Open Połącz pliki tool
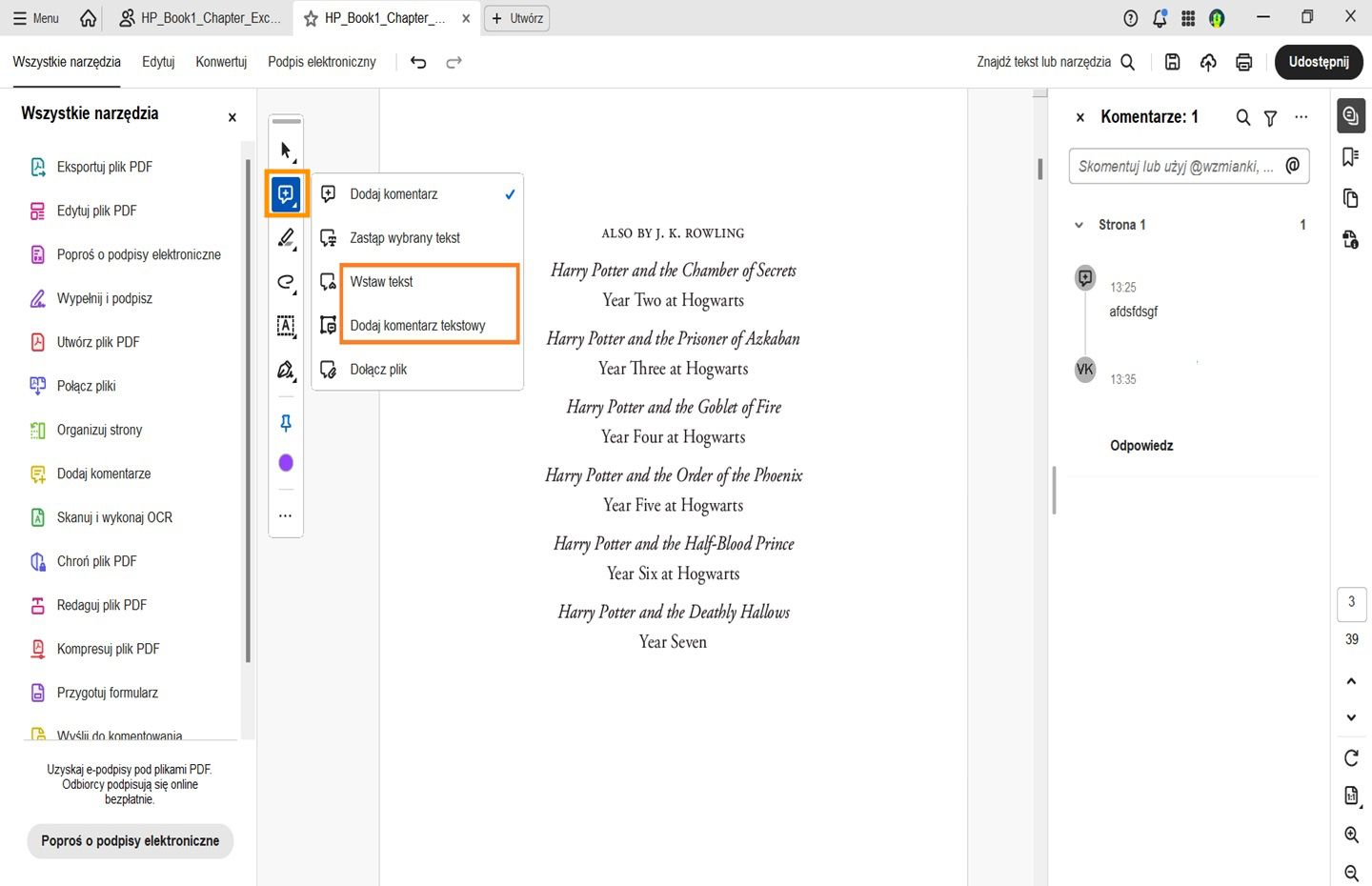The height and width of the screenshot is (886, 1372). (74, 386)
